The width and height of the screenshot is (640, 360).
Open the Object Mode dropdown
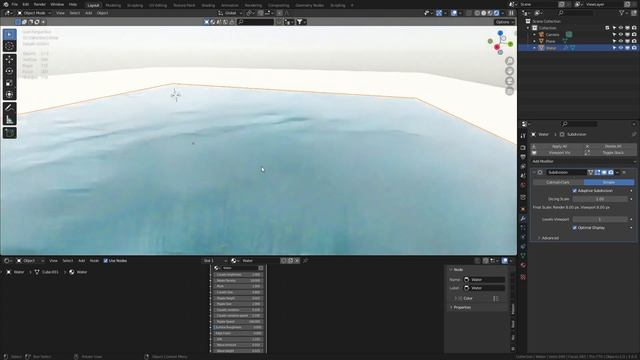[34, 13]
